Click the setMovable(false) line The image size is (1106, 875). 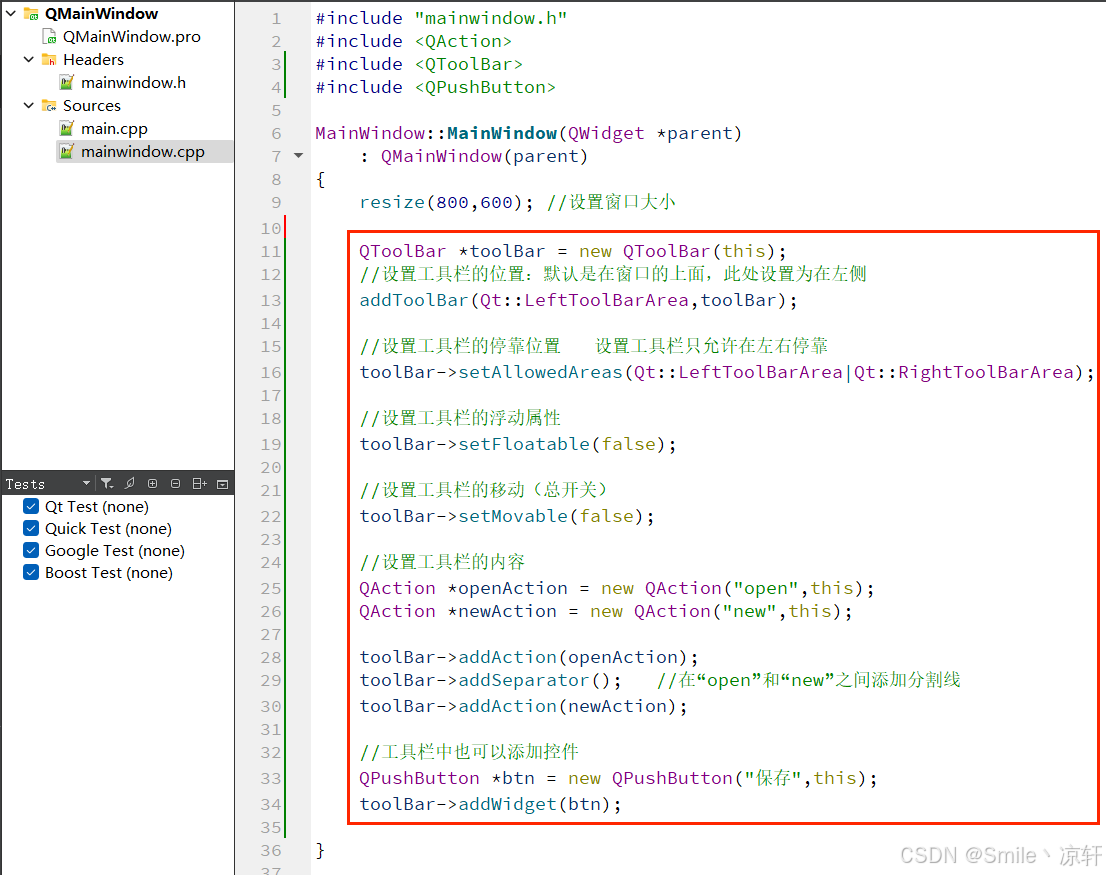[x=507, y=516]
